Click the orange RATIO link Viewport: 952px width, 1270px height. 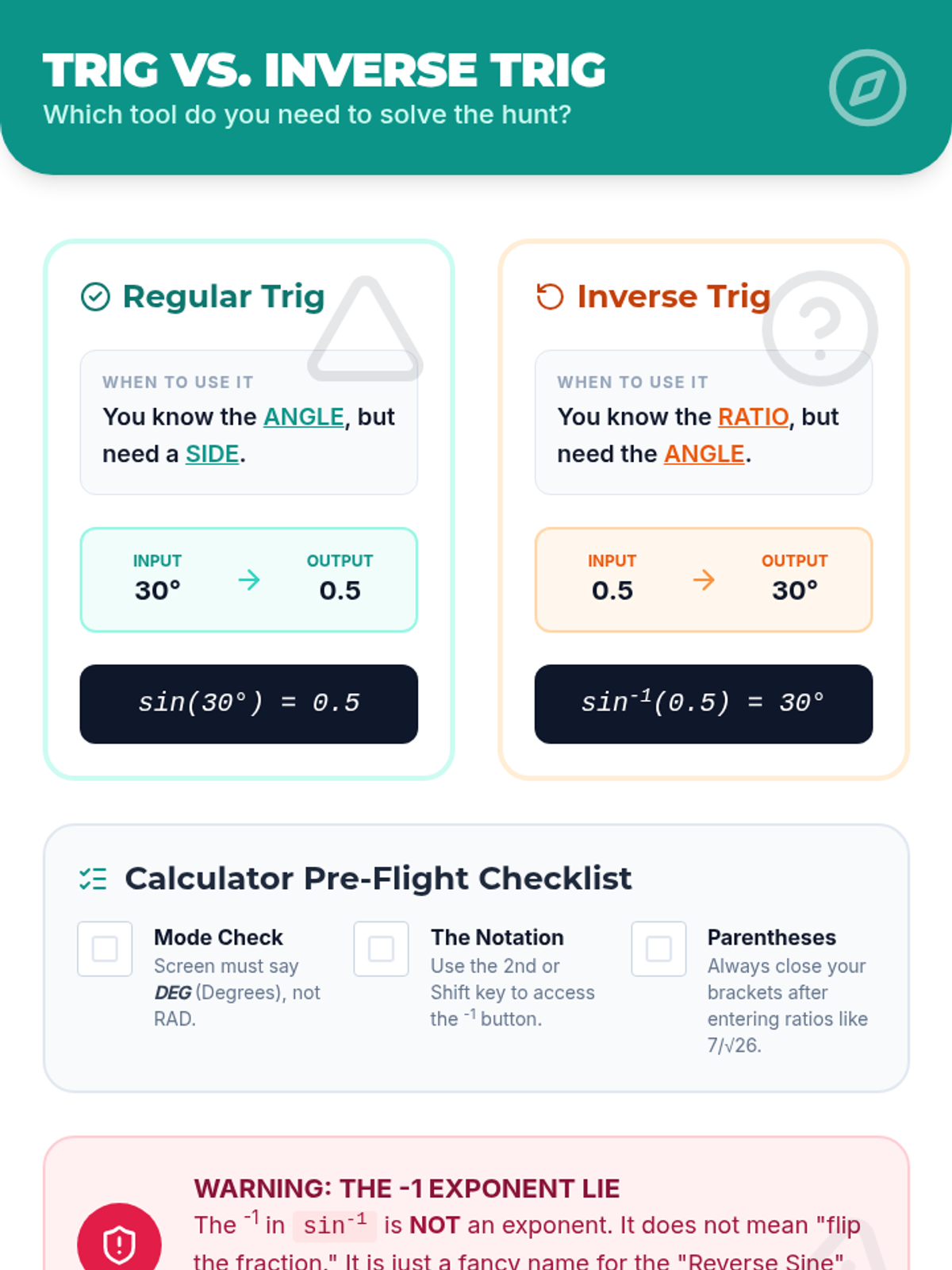(x=754, y=417)
